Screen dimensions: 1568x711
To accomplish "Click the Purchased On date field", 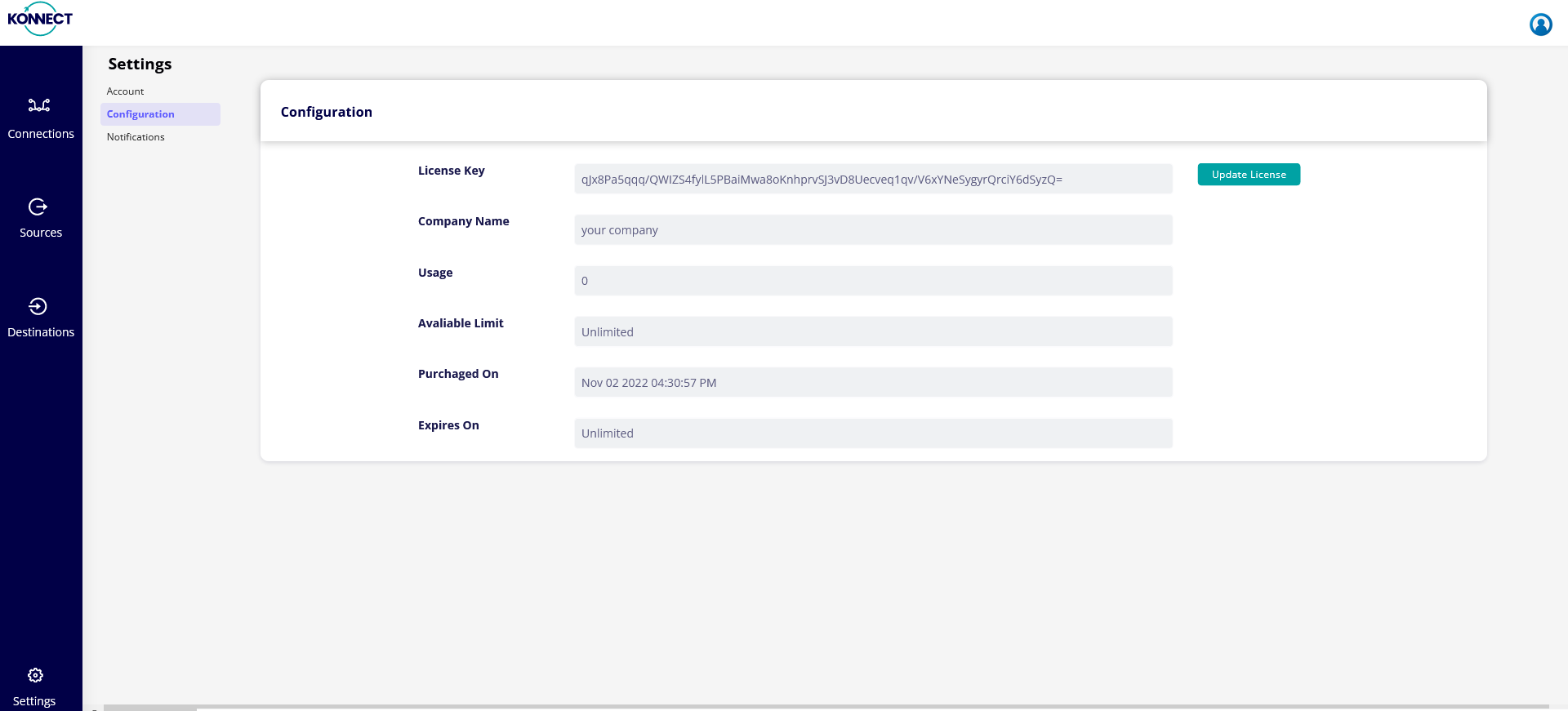I will pos(872,382).
